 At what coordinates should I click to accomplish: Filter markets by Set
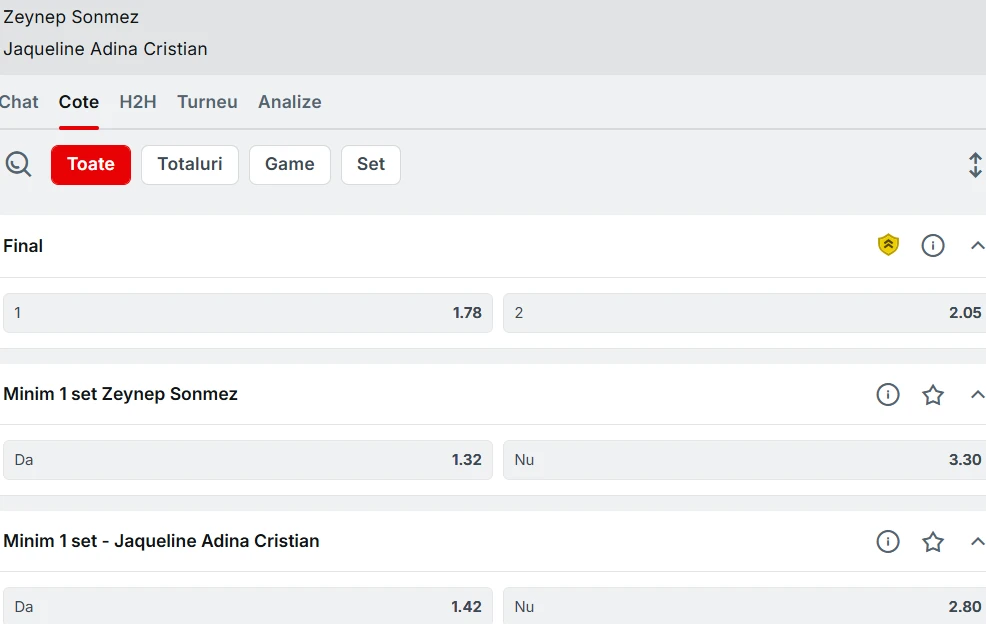click(x=371, y=165)
